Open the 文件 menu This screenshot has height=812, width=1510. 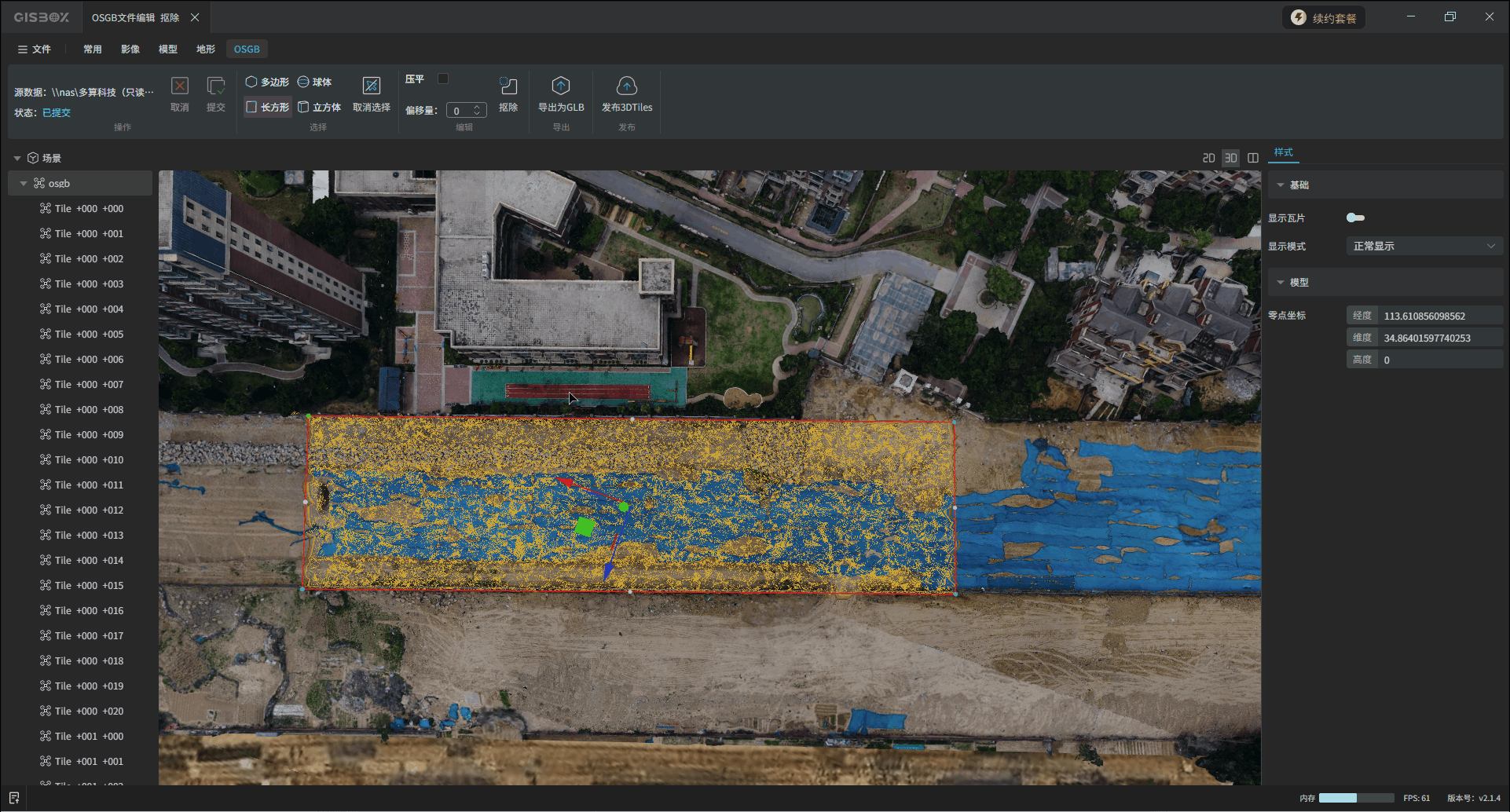(x=34, y=49)
